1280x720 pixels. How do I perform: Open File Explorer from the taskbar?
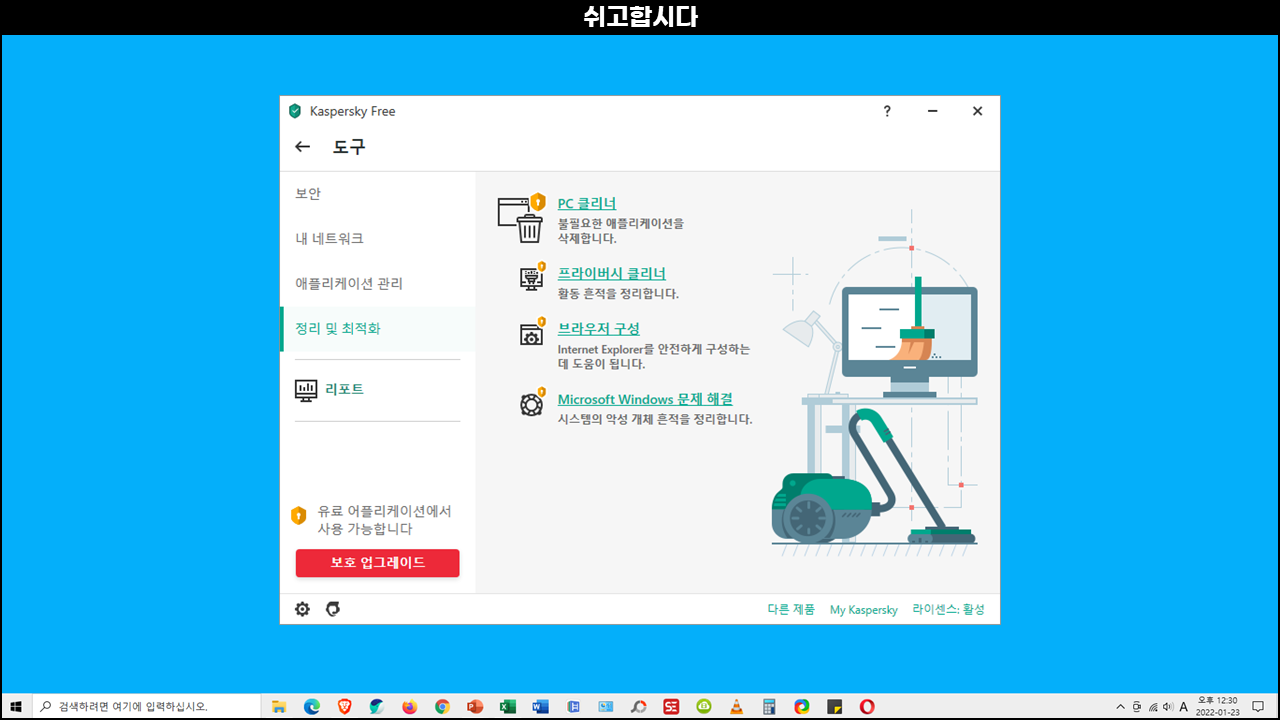[279, 707]
